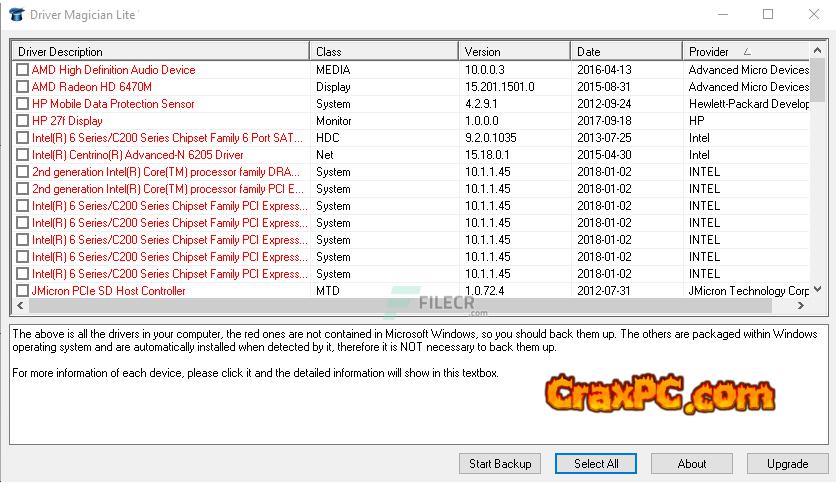
Task: Sort list by Version column header
Action: (x=515, y=52)
